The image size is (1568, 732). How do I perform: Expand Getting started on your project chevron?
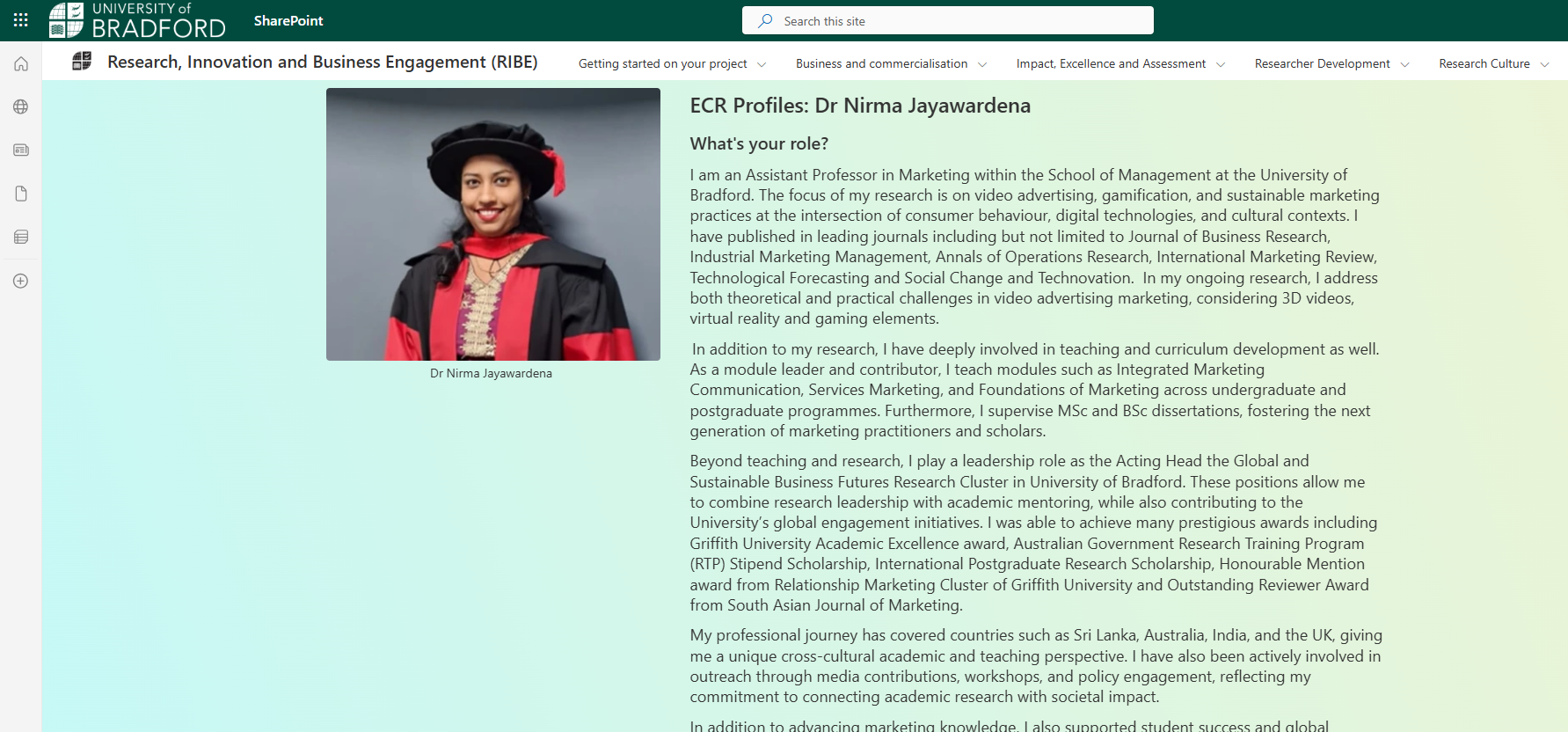coord(762,64)
